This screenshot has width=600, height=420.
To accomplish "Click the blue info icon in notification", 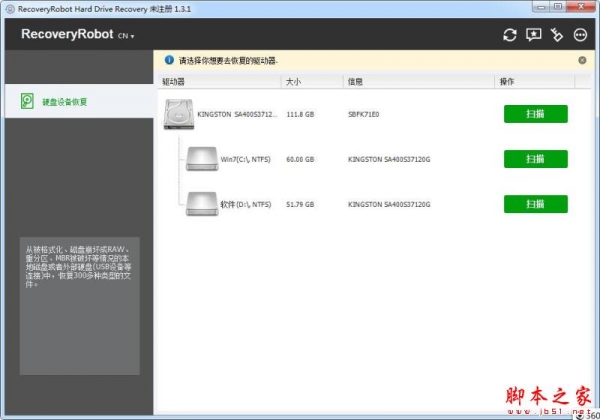I will click(169, 60).
